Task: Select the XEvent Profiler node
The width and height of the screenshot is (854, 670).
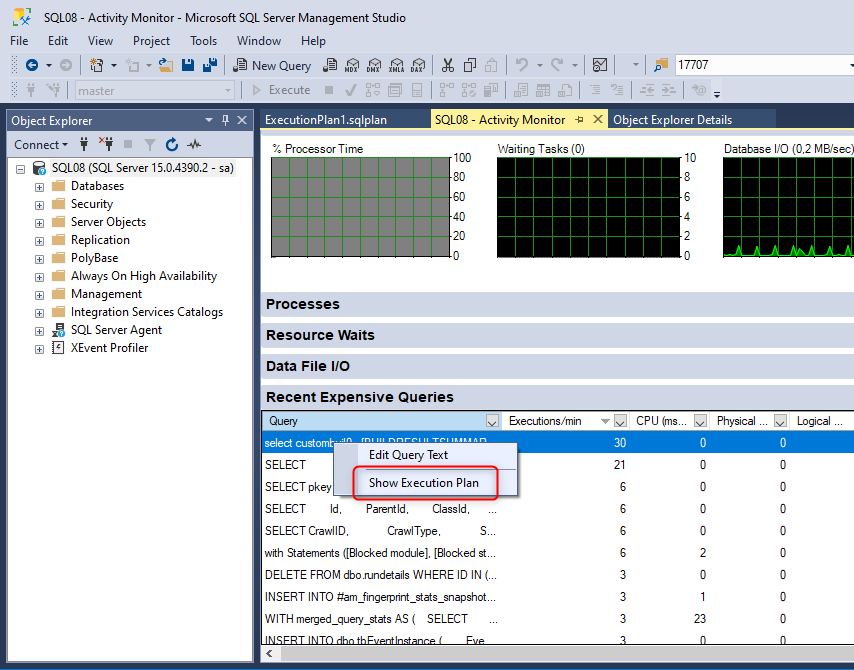Action: click(109, 348)
